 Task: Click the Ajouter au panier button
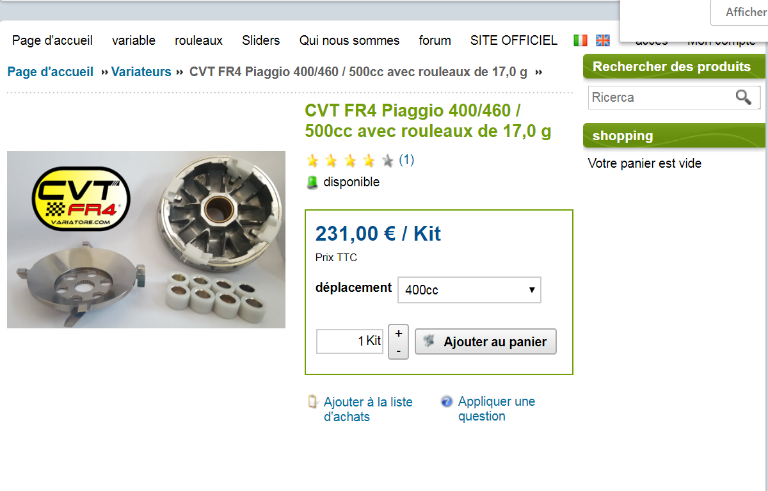486,342
